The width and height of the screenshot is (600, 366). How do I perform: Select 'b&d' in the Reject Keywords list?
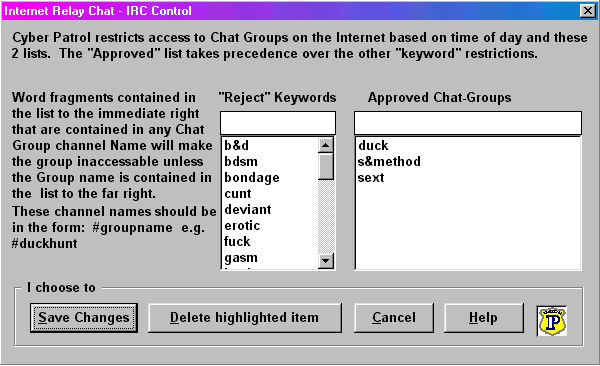tap(270, 145)
